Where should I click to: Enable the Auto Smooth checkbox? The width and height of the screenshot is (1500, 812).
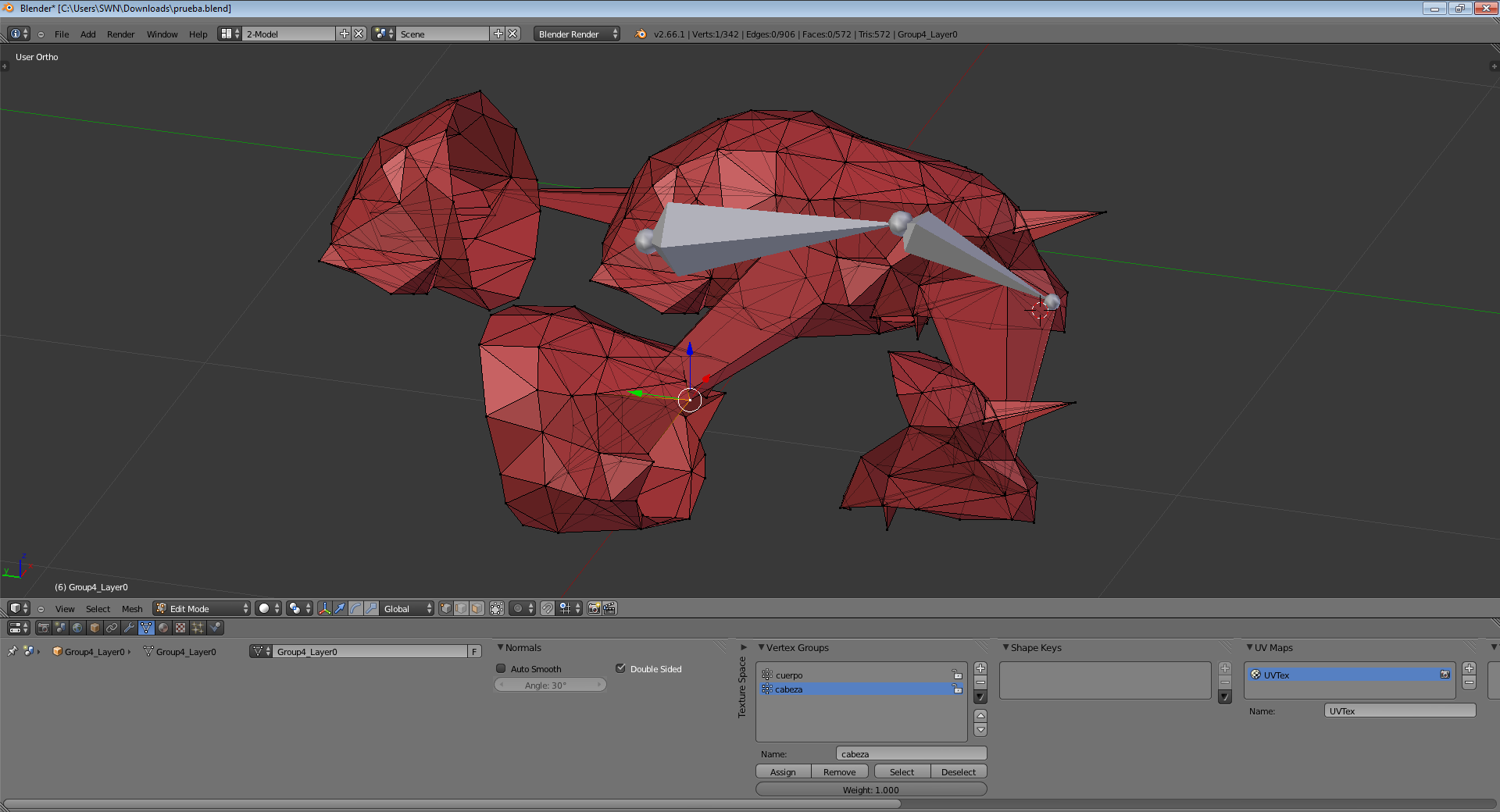(502, 668)
